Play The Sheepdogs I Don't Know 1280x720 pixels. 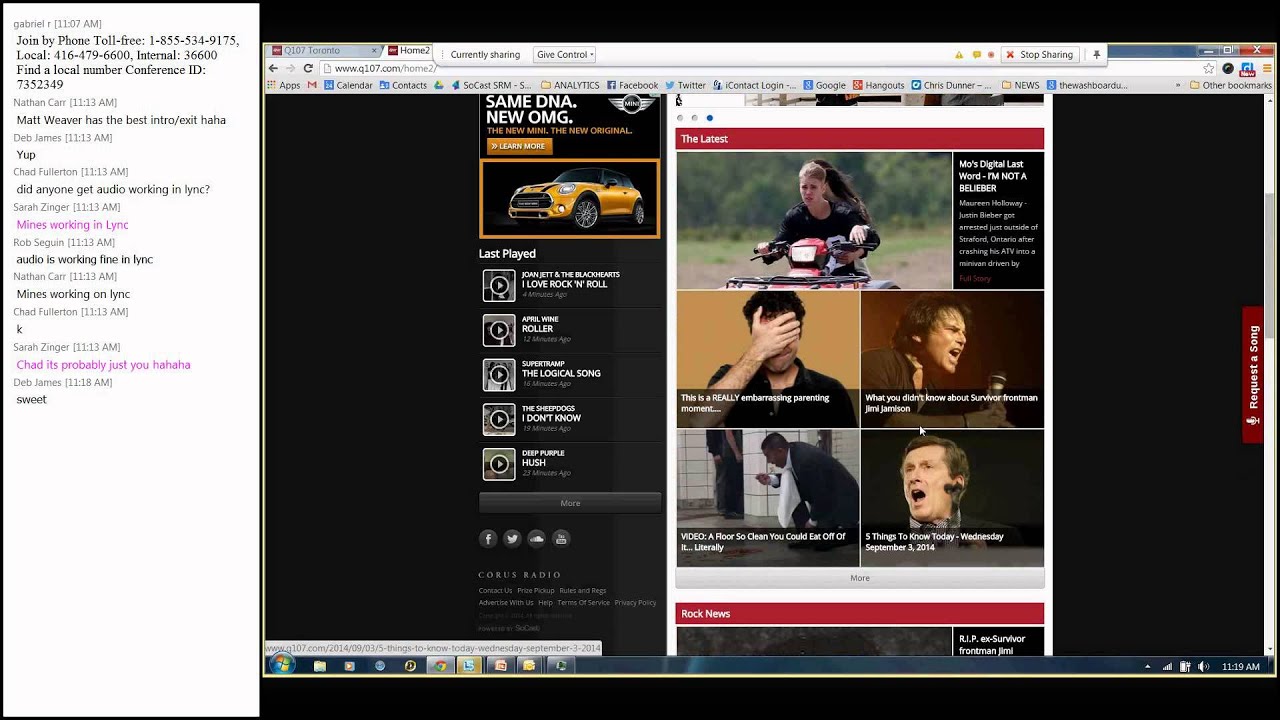[x=499, y=419]
